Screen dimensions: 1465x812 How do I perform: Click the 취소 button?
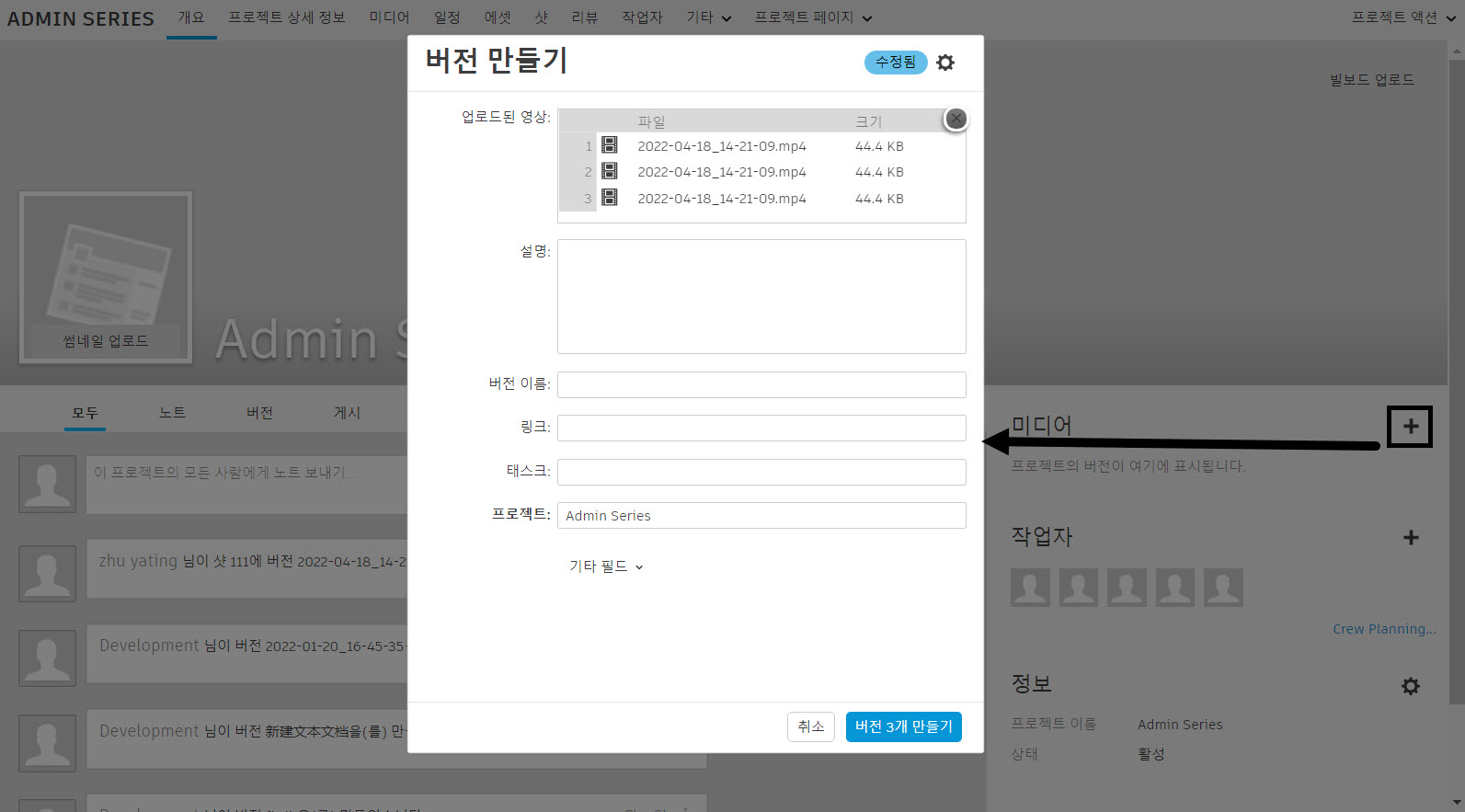811,726
